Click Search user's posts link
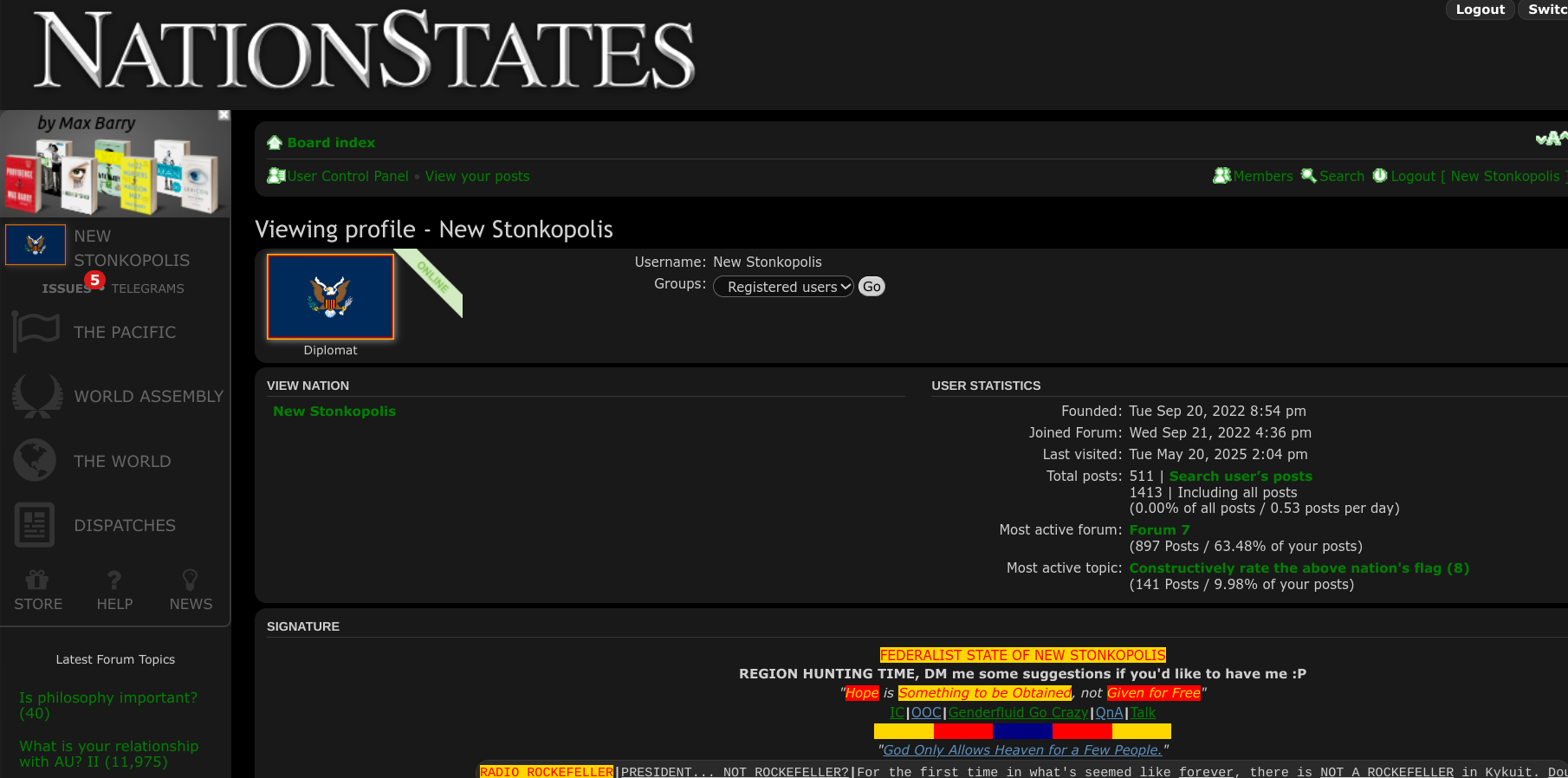 pos(1241,477)
